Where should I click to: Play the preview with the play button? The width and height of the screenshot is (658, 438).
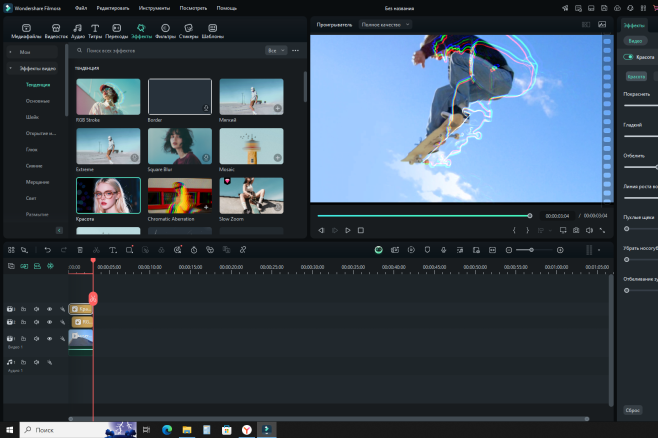tap(347, 230)
